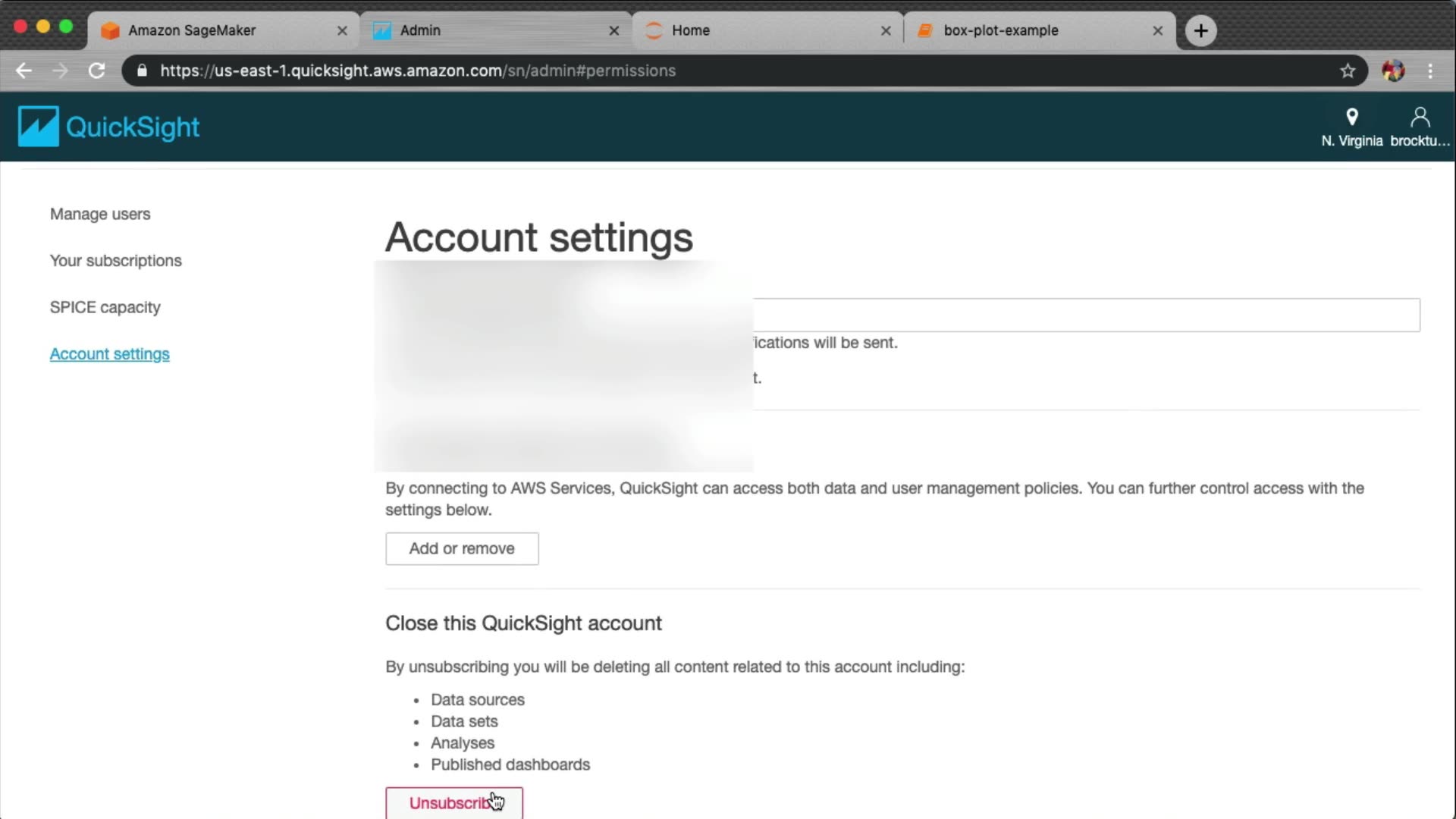Bookmark this page with star icon
The width and height of the screenshot is (1456, 819).
point(1348,71)
